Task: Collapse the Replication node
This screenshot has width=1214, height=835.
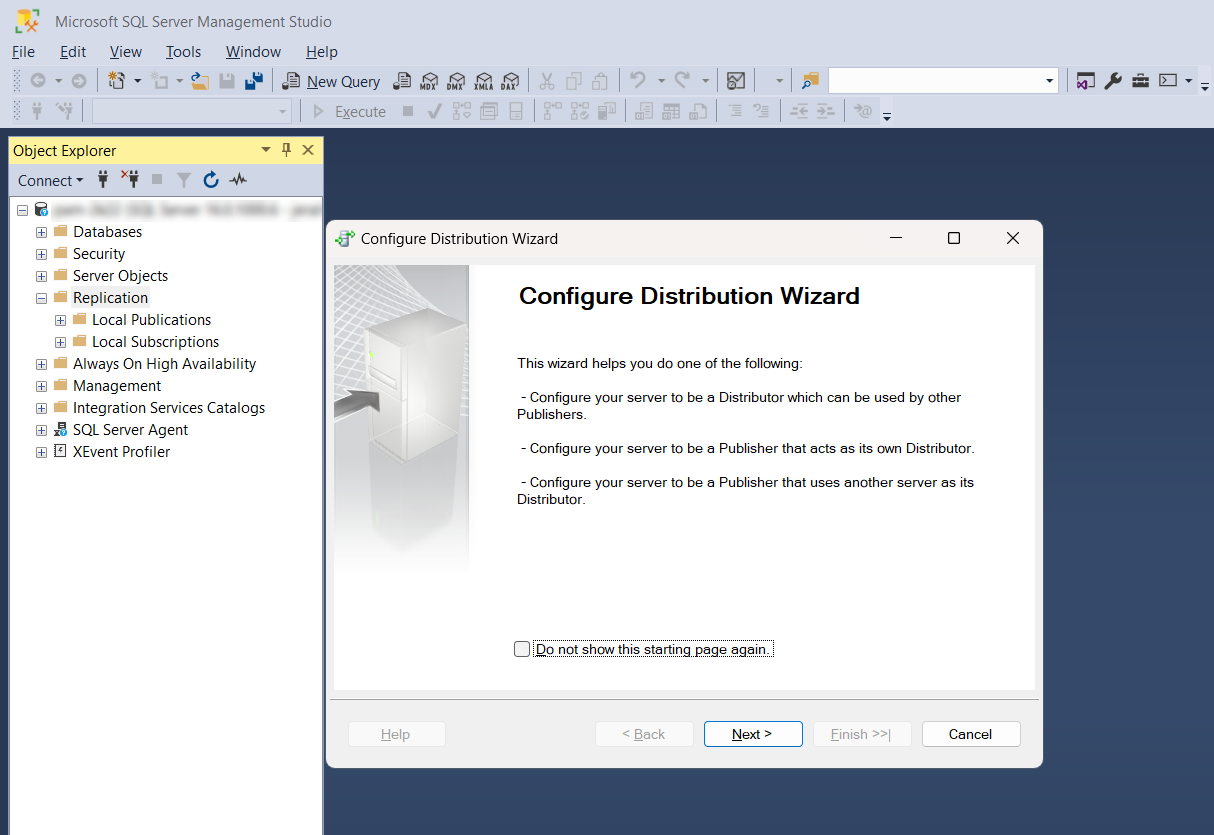Action: [x=40, y=297]
